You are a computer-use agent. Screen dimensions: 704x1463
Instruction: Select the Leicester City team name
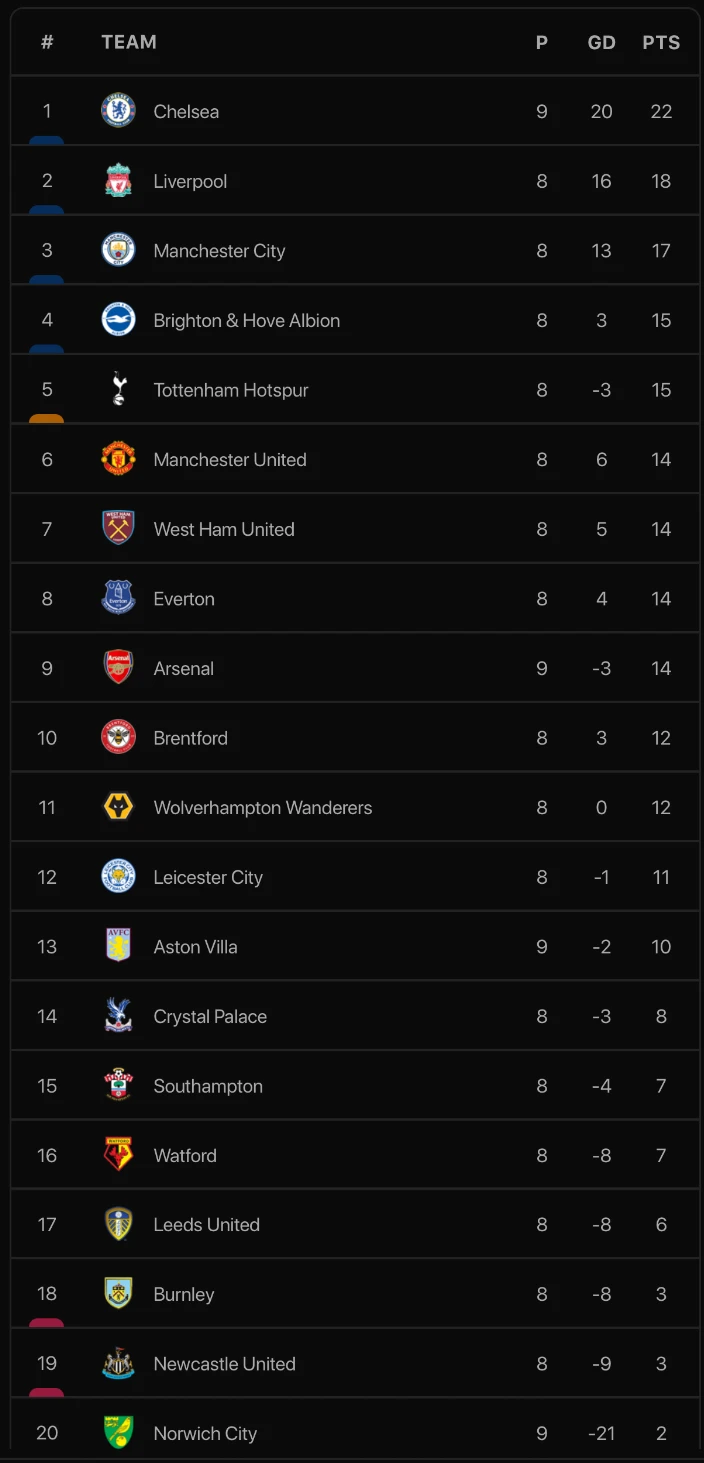(208, 877)
